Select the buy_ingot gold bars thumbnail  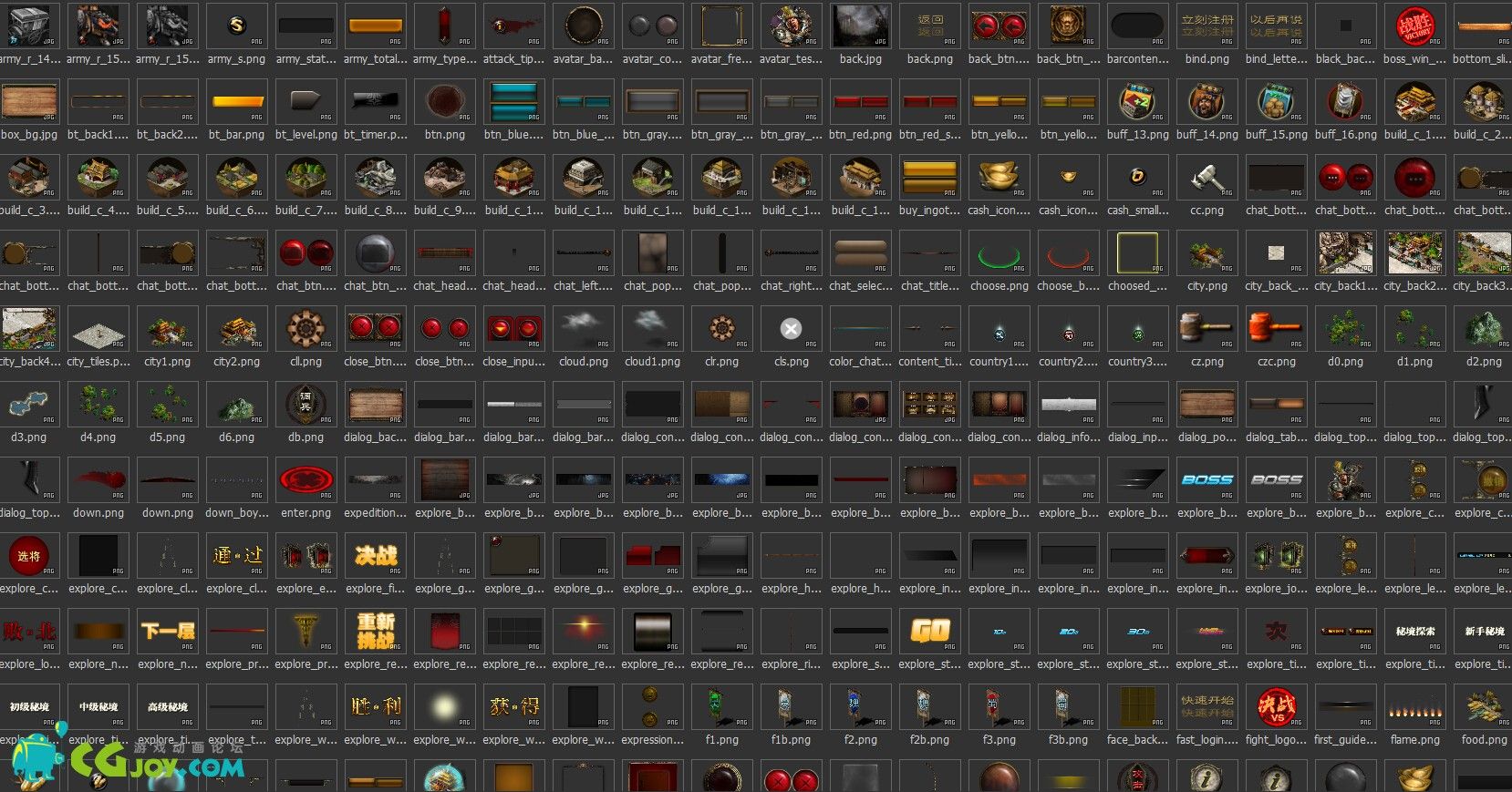(930, 177)
